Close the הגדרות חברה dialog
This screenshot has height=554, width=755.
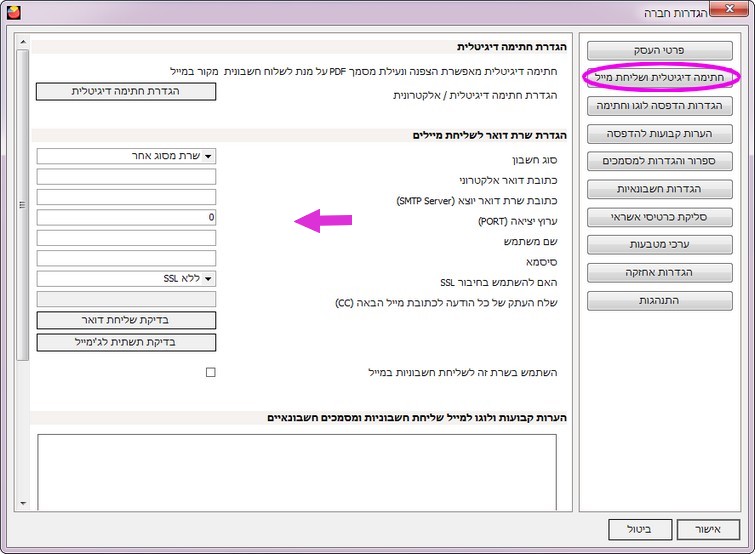pos(729,9)
